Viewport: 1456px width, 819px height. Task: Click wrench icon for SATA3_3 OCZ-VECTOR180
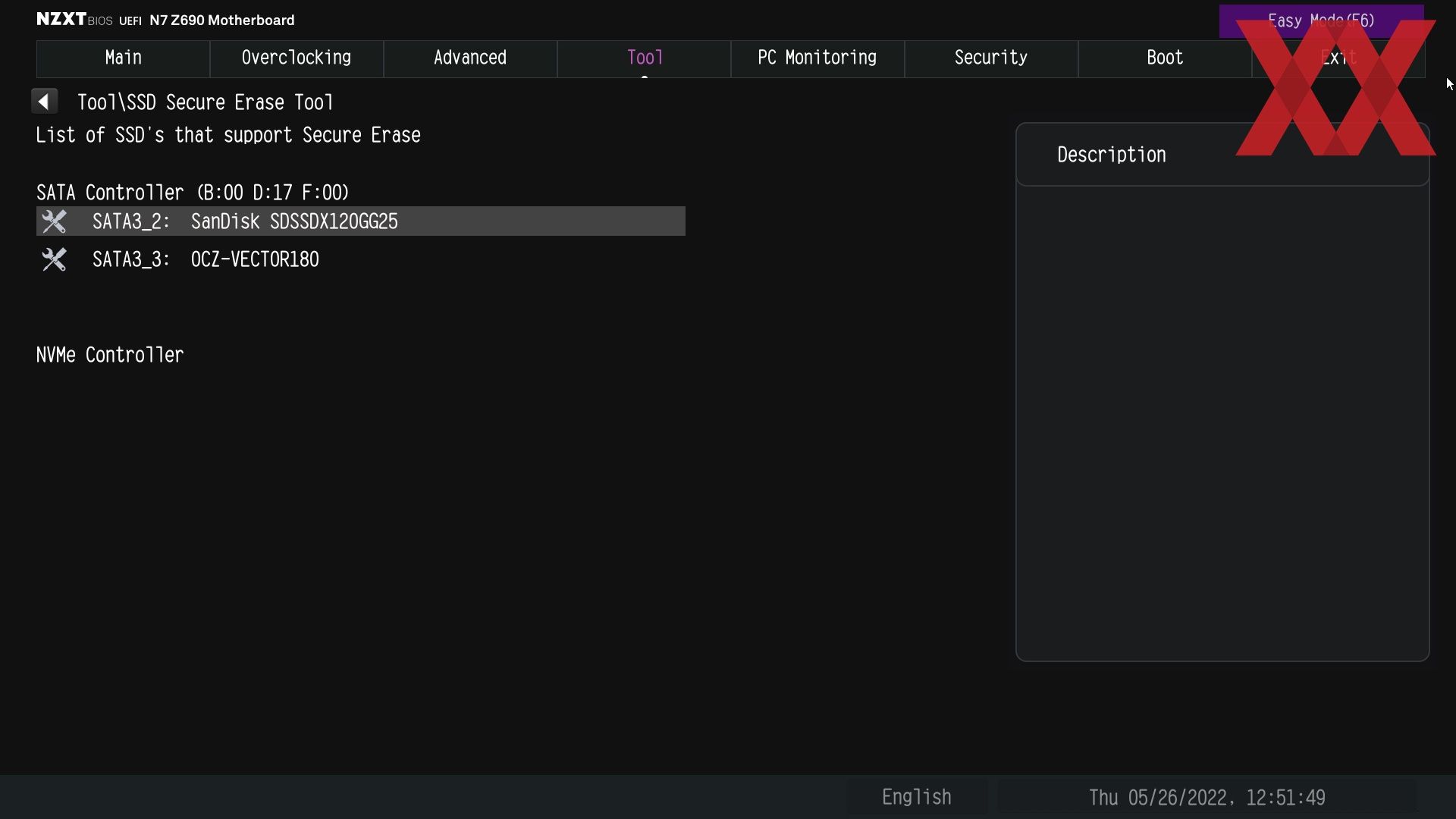(x=54, y=259)
